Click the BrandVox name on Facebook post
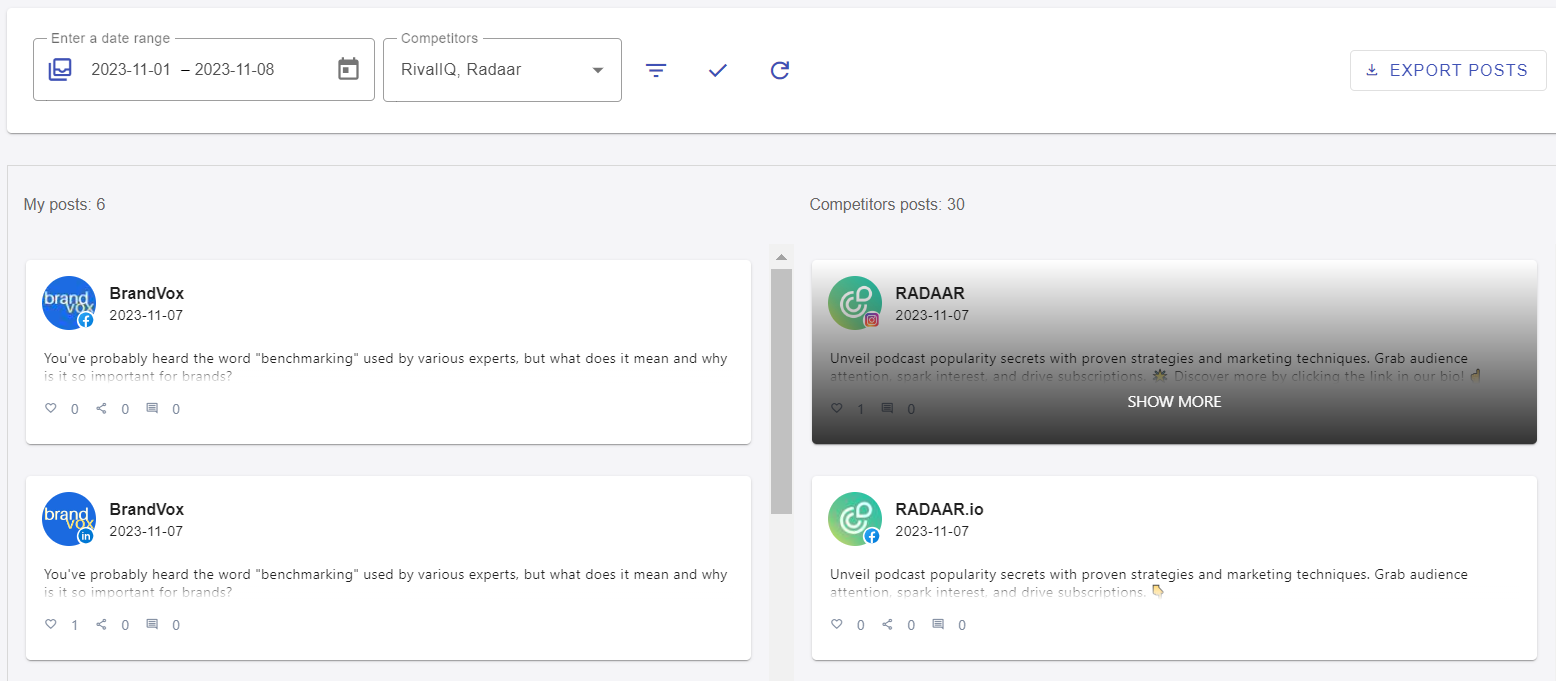 click(147, 293)
